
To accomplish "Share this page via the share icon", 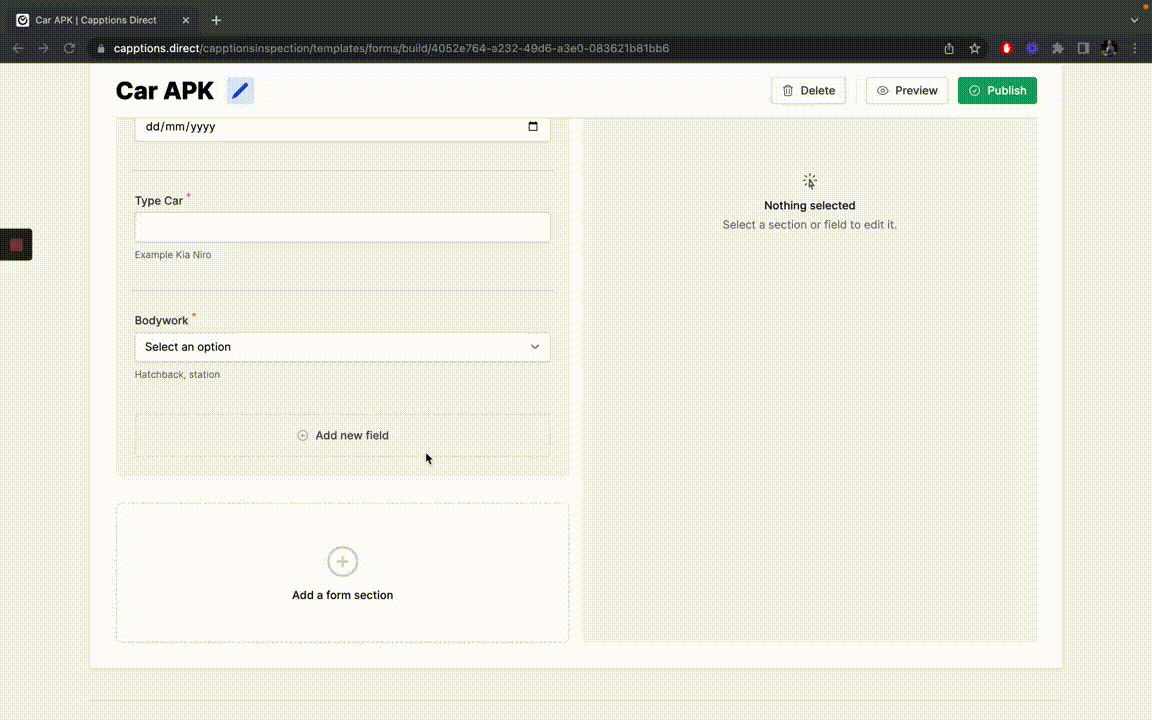I will 949,48.
